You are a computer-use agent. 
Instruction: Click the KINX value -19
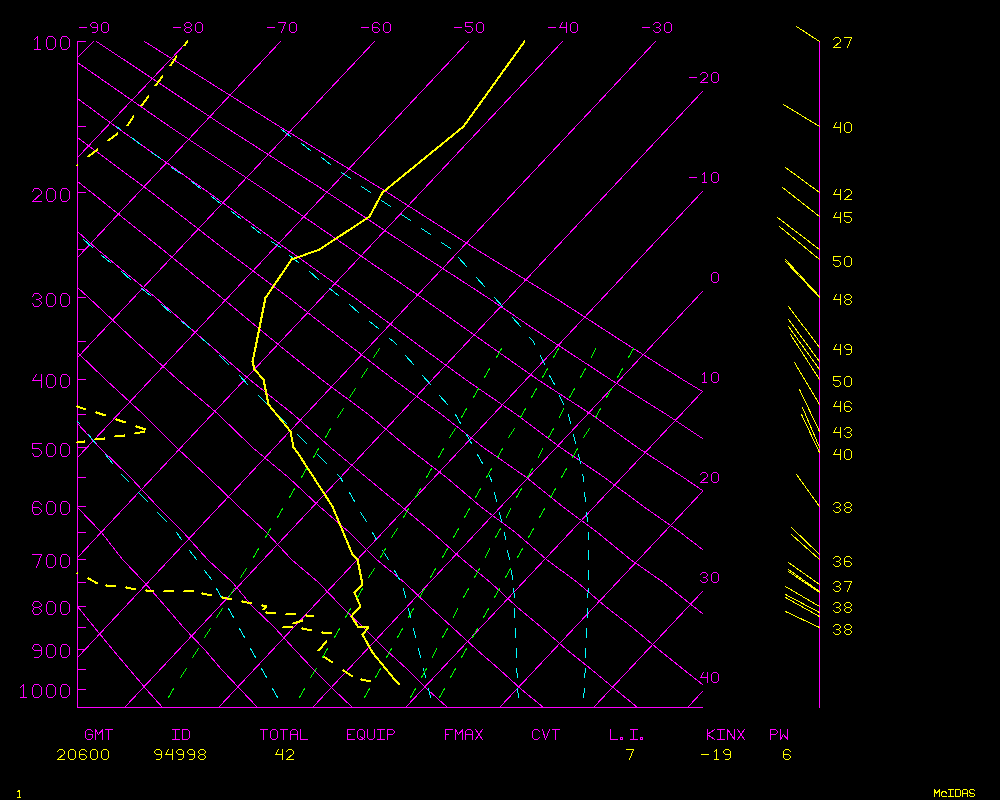[716, 755]
